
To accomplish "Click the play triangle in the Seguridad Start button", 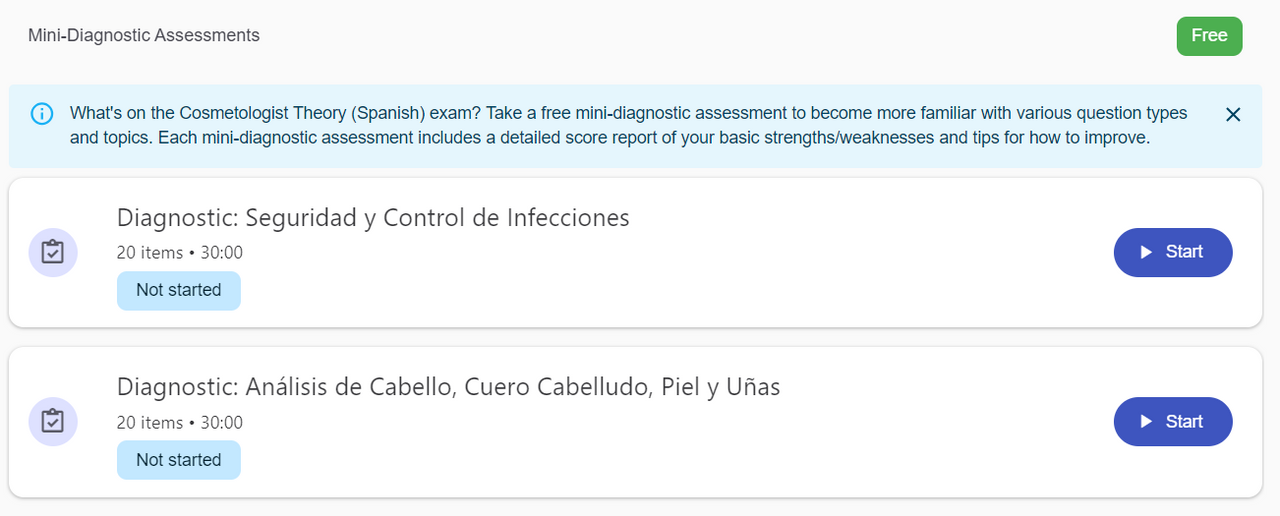I will click(x=1147, y=252).
